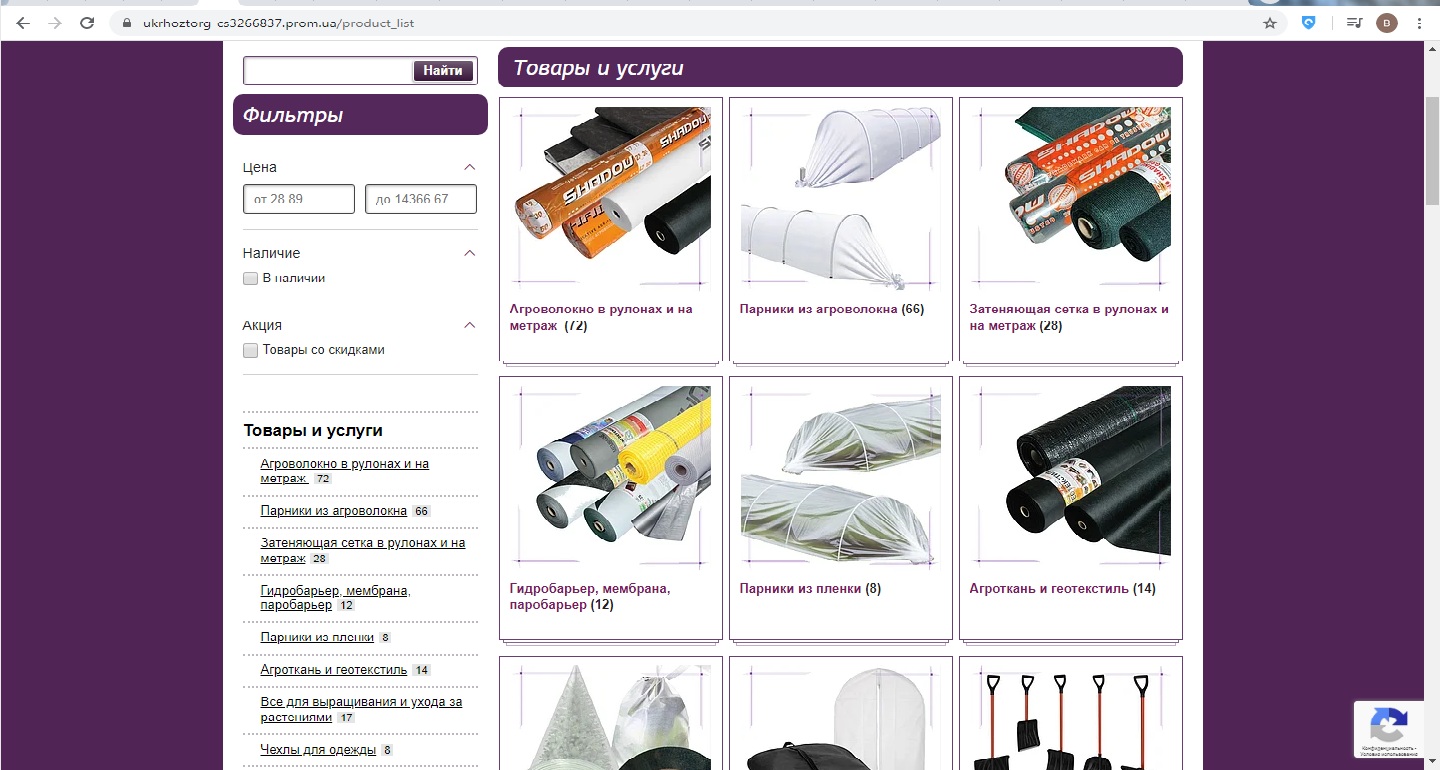Open the Chrome profile avatar
The image size is (1440, 770).
coord(1386,23)
